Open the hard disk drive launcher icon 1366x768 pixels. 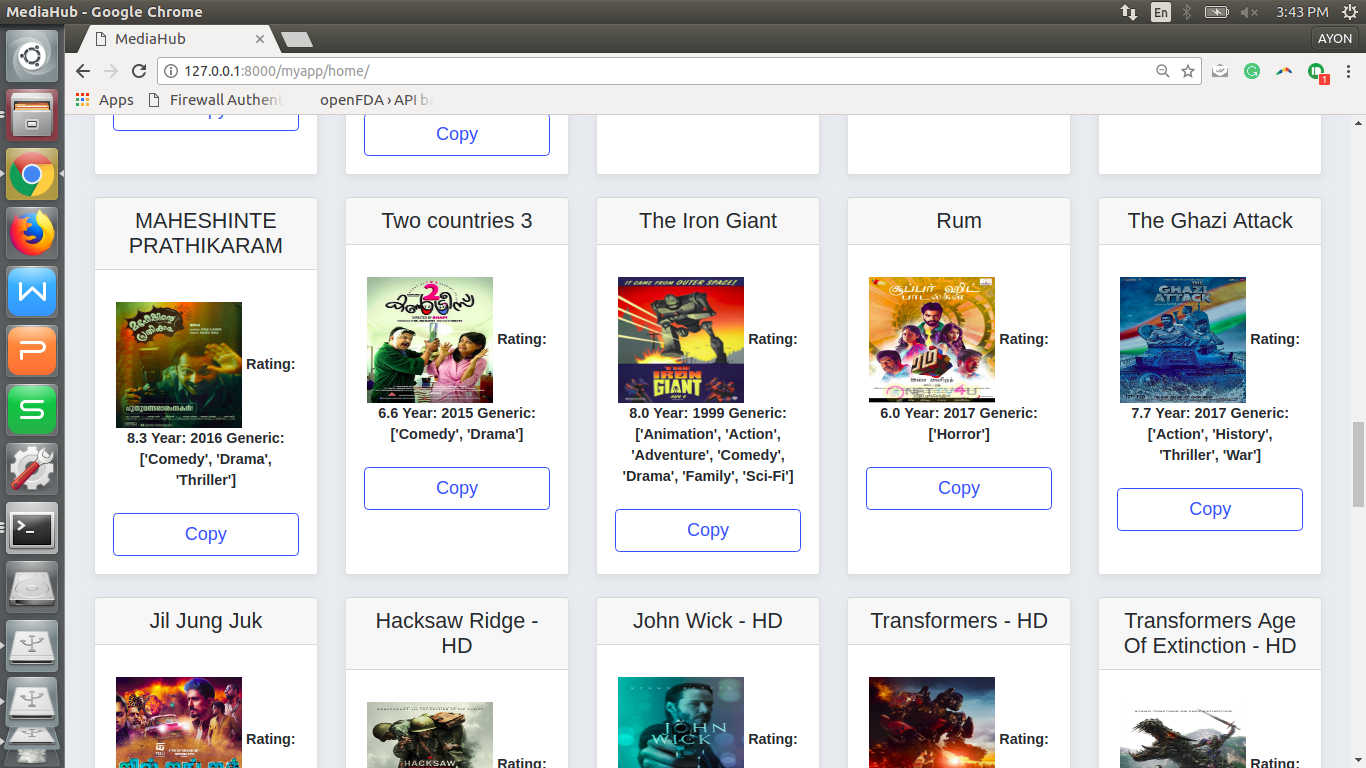coord(32,587)
